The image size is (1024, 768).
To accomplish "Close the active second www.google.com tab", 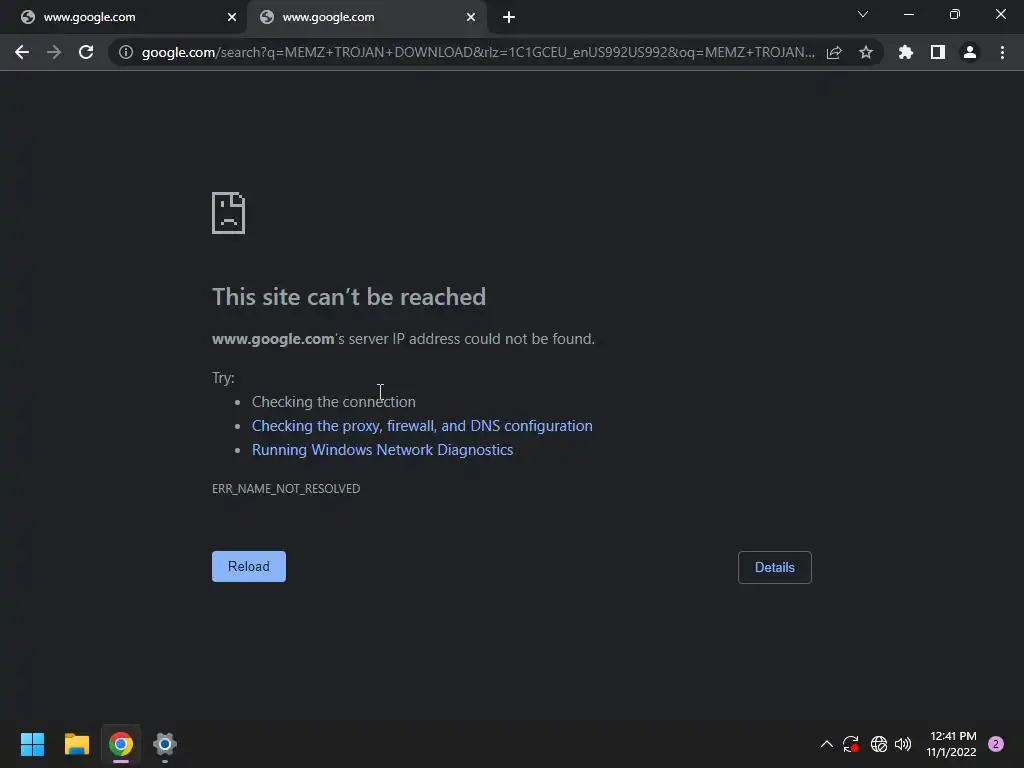I will click(x=471, y=18).
